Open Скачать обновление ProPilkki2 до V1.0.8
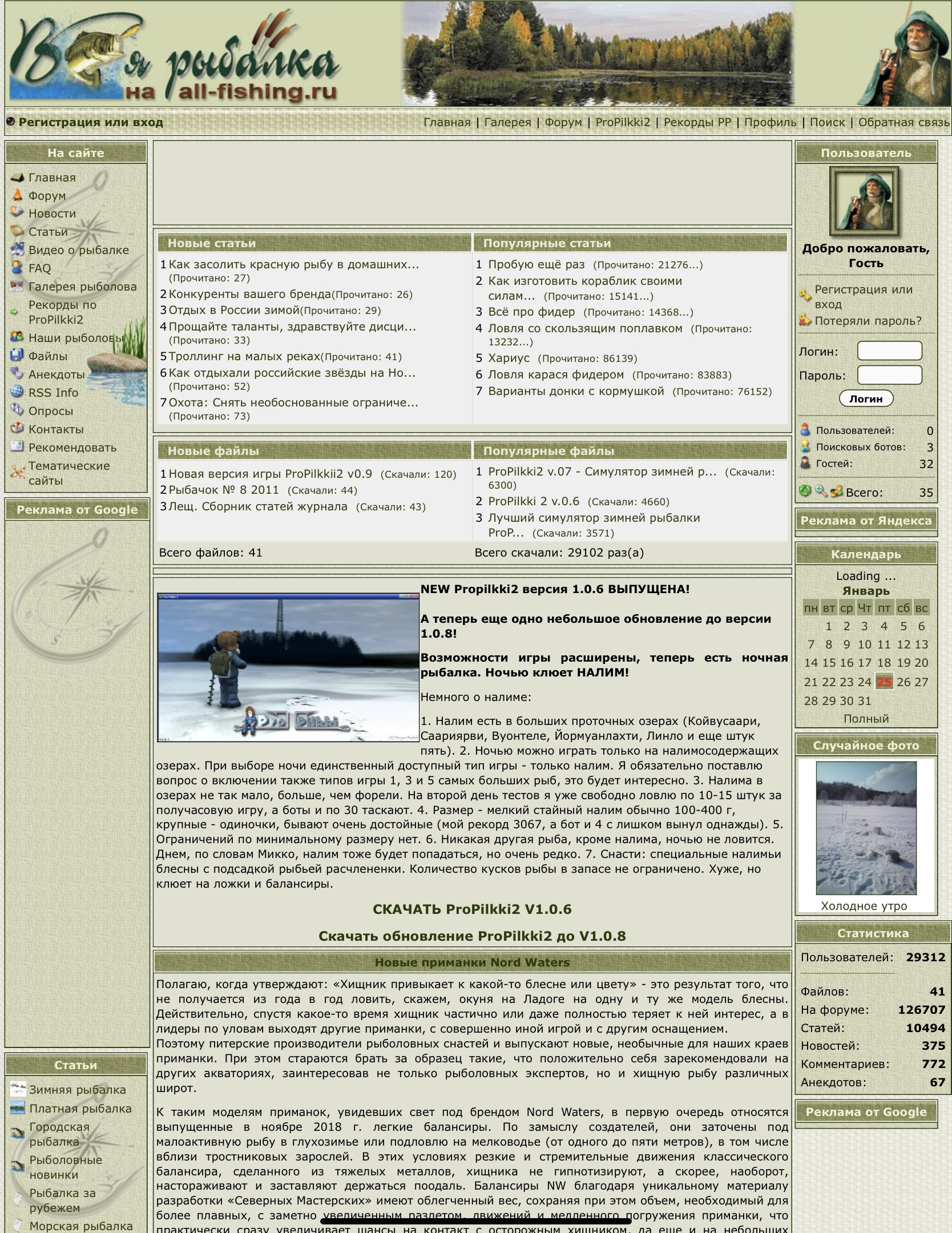Image resolution: width=952 pixels, height=1233 pixels. [472, 936]
